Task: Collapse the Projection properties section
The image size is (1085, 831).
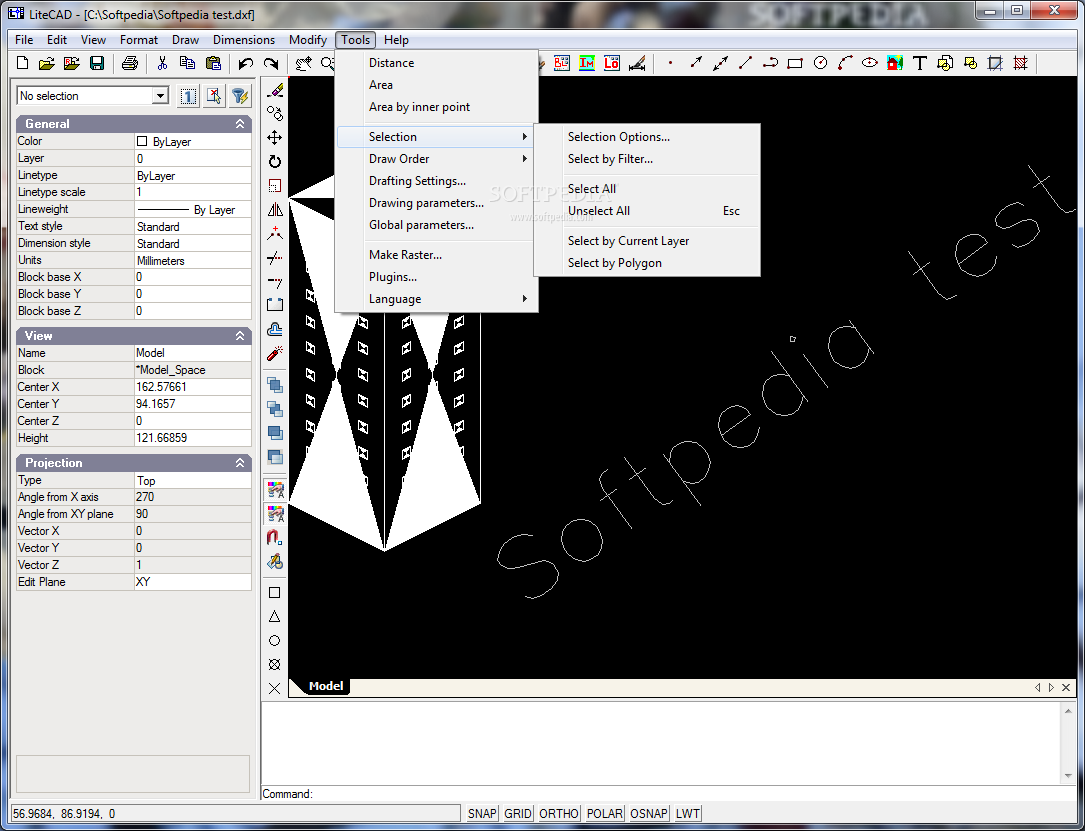Action: (240, 463)
